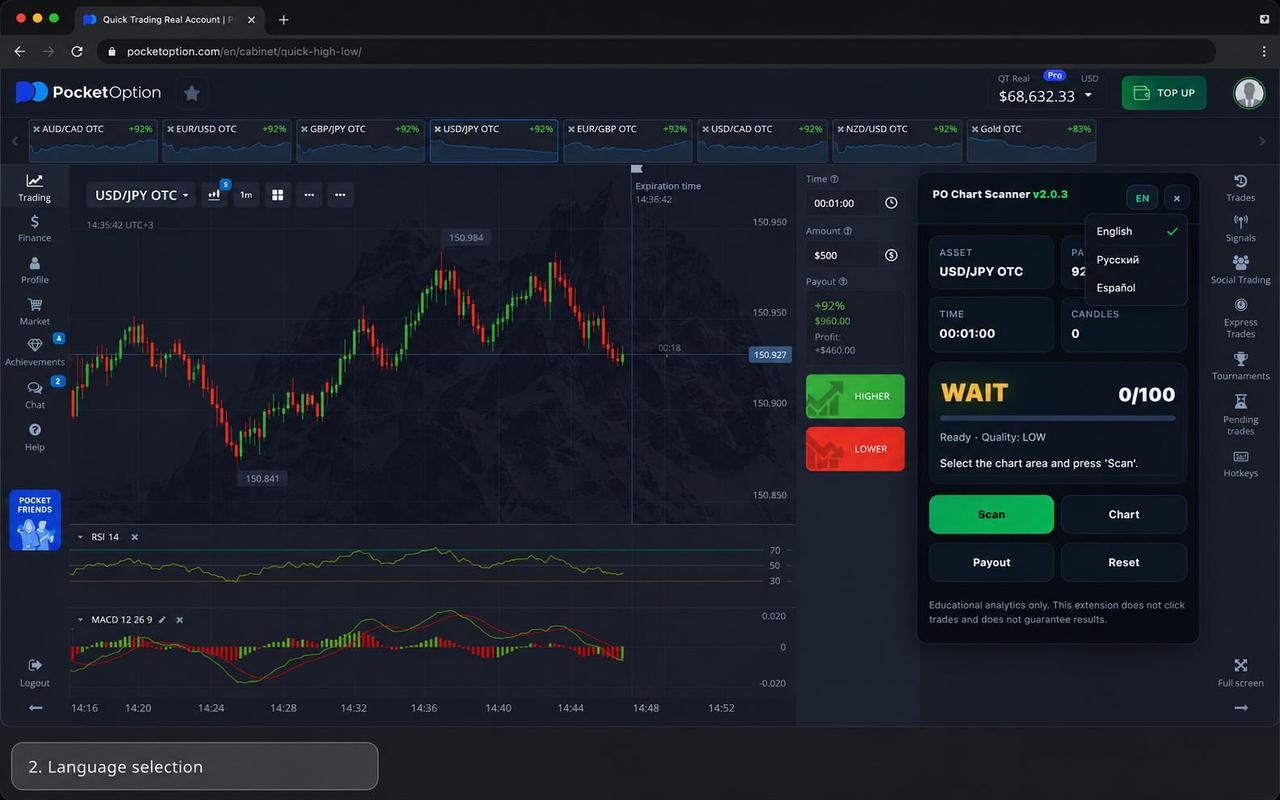Click the Chart button in scanner
This screenshot has height=800, width=1280.
pyautogui.click(x=1124, y=514)
